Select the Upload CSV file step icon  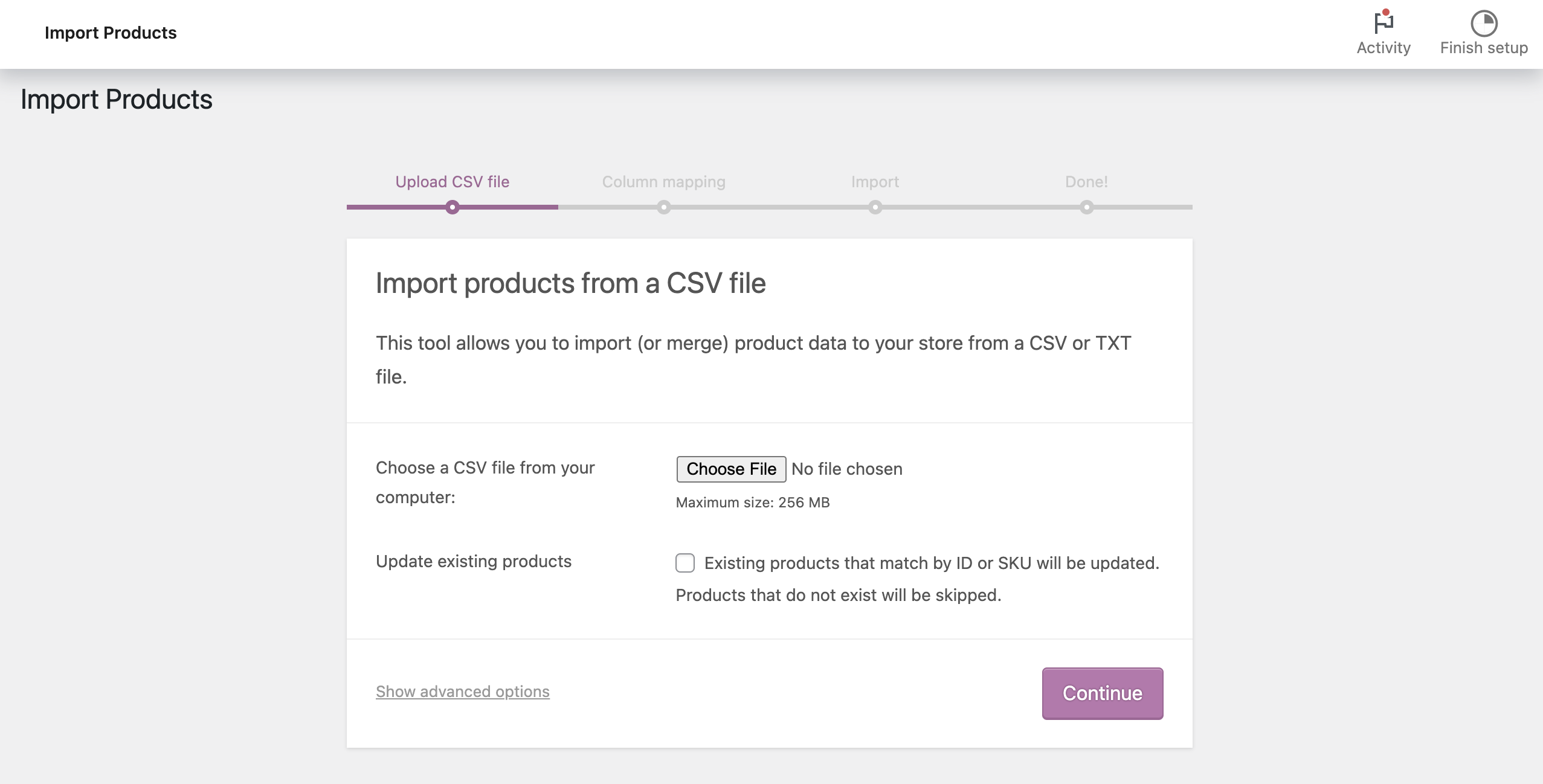[x=452, y=207]
